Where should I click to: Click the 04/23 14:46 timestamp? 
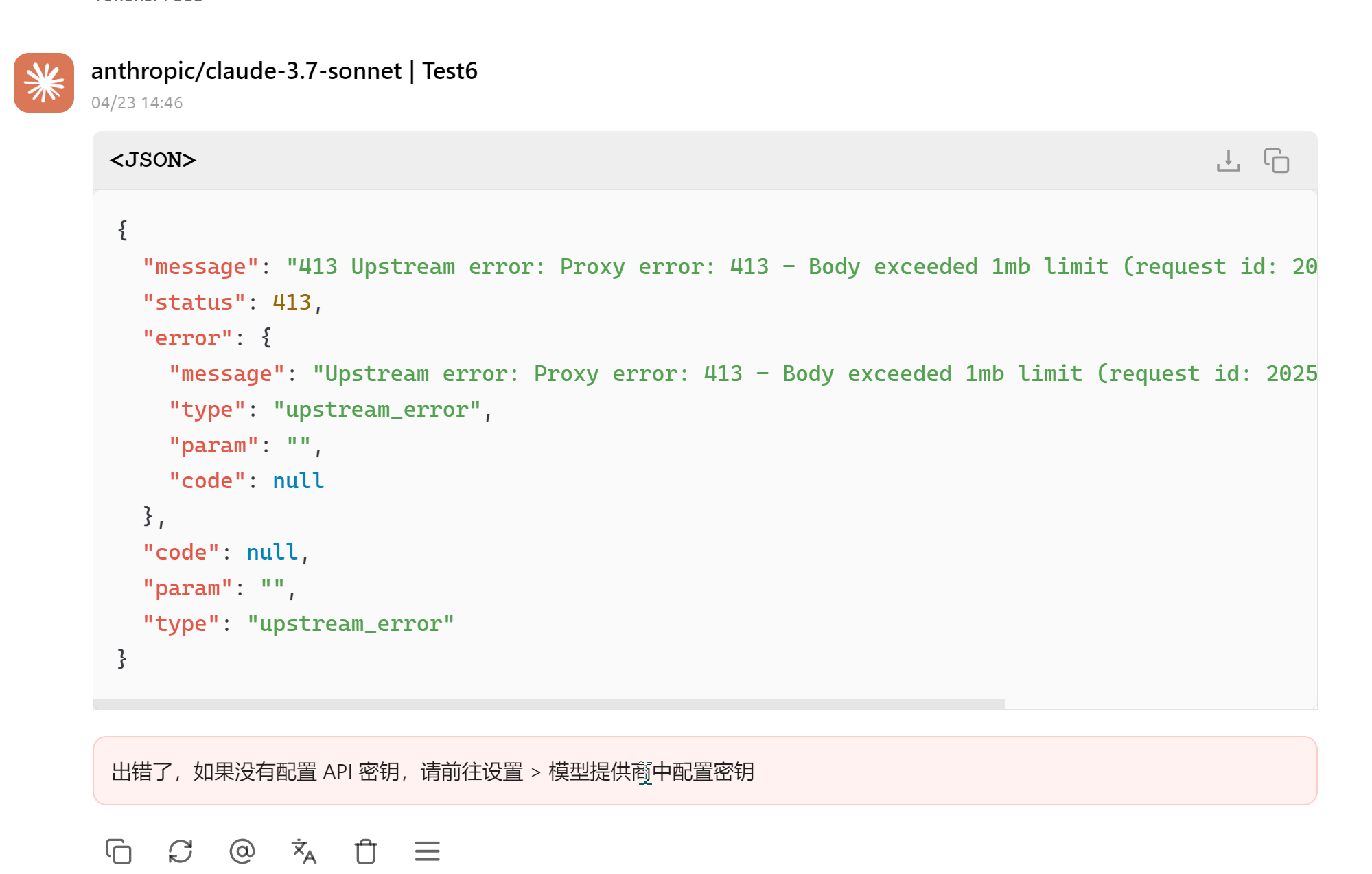pyautogui.click(x=137, y=103)
